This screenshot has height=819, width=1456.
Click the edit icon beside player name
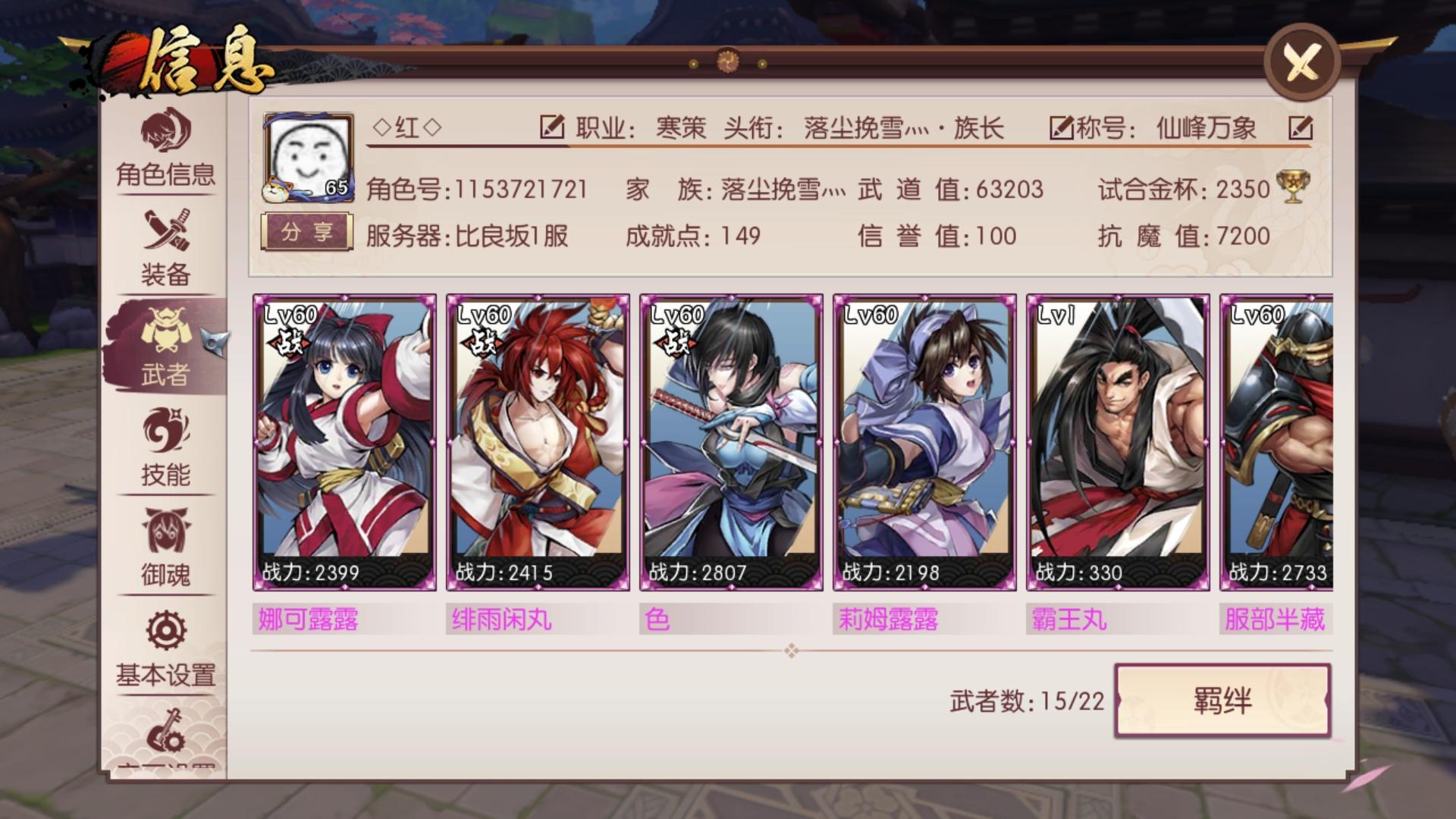(552, 127)
